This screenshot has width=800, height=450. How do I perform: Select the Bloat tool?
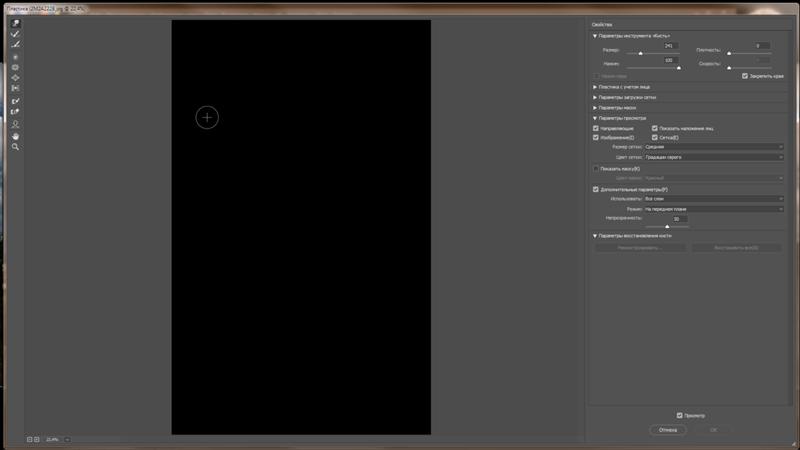point(15,78)
